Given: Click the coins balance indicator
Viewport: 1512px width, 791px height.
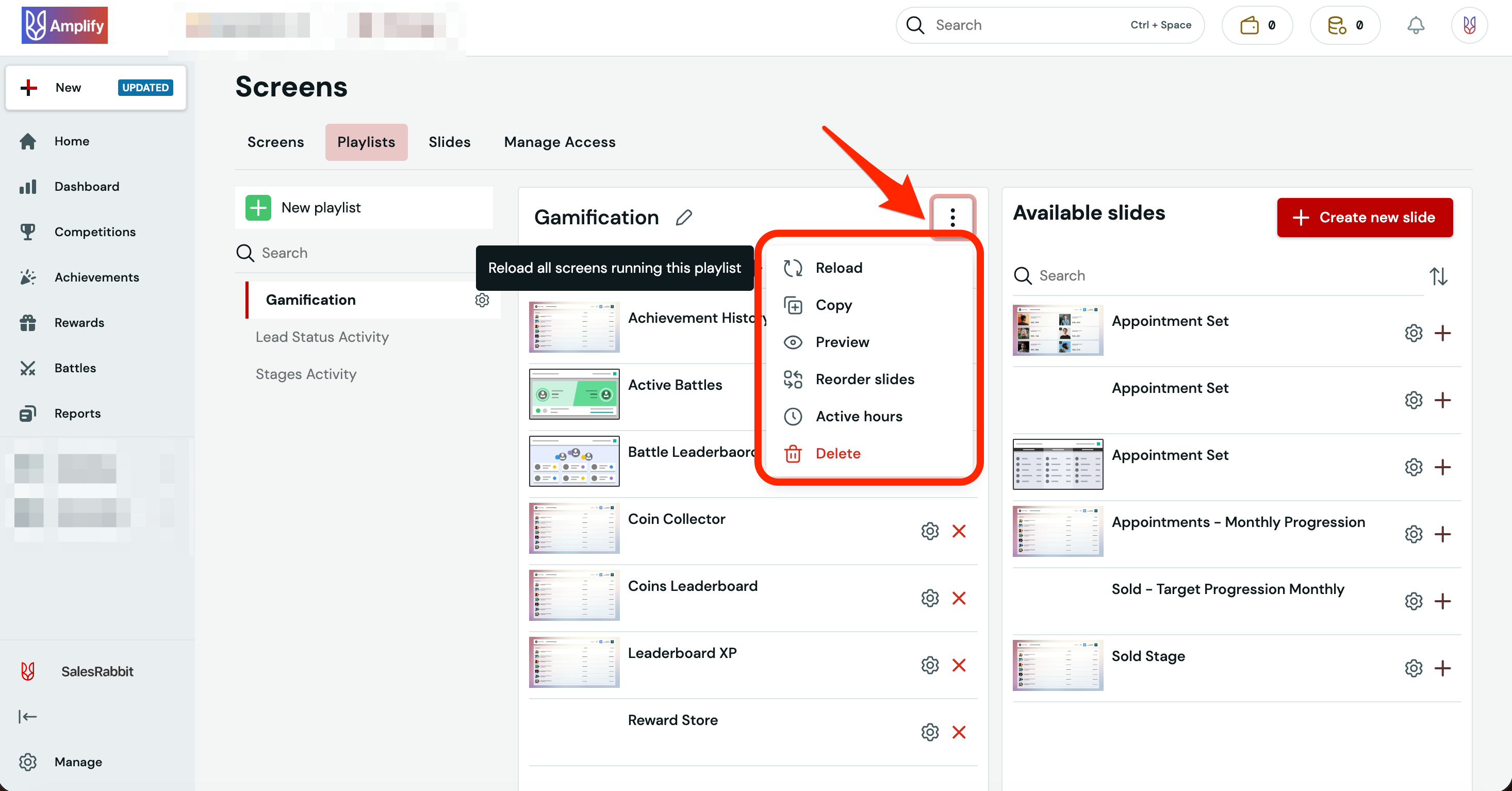Looking at the screenshot, I should click(1345, 25).
